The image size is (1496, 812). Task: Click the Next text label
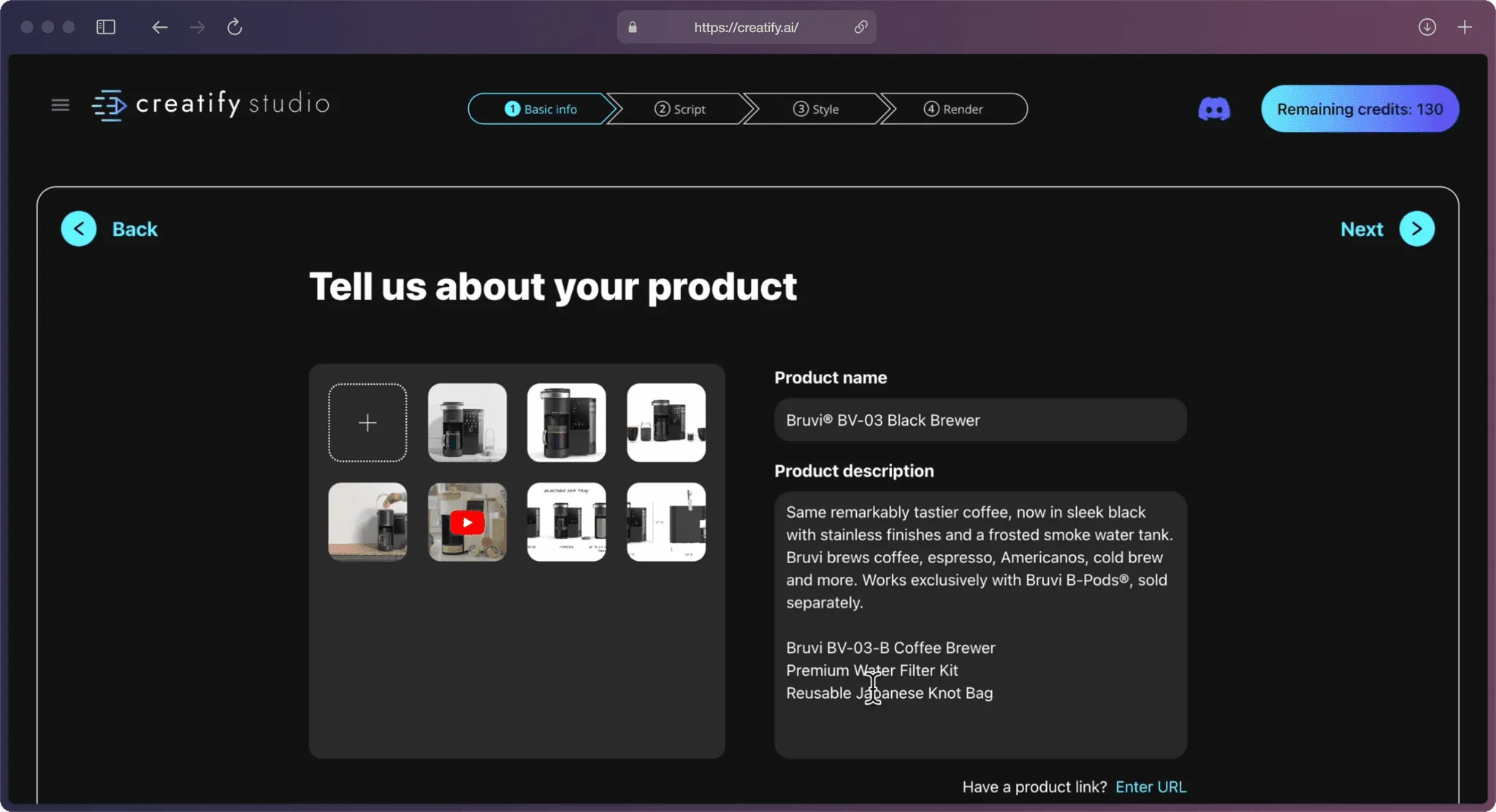coord(1362,229)
